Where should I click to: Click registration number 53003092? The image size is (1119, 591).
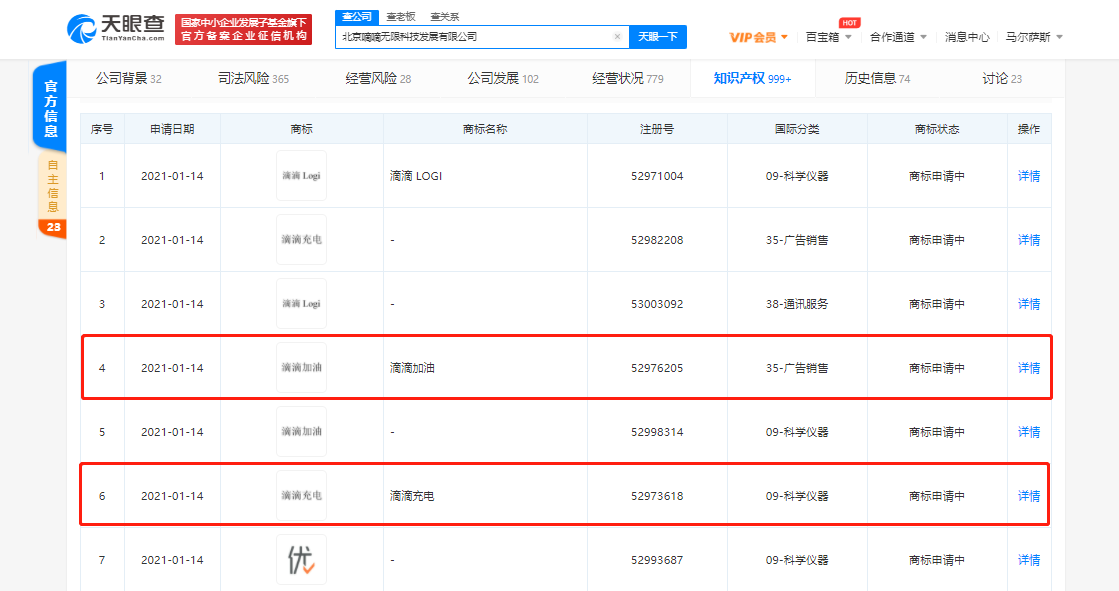pos(657,304)
